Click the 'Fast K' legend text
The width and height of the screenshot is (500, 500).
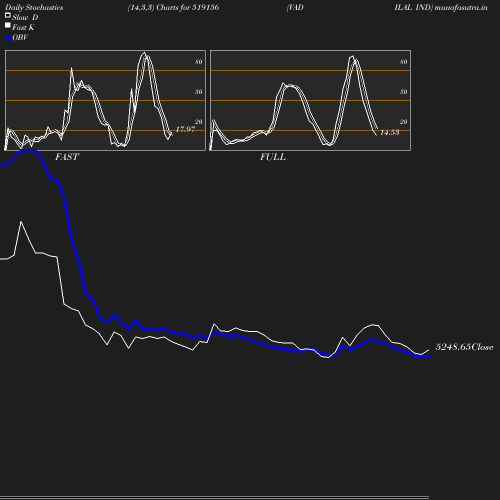23,27
